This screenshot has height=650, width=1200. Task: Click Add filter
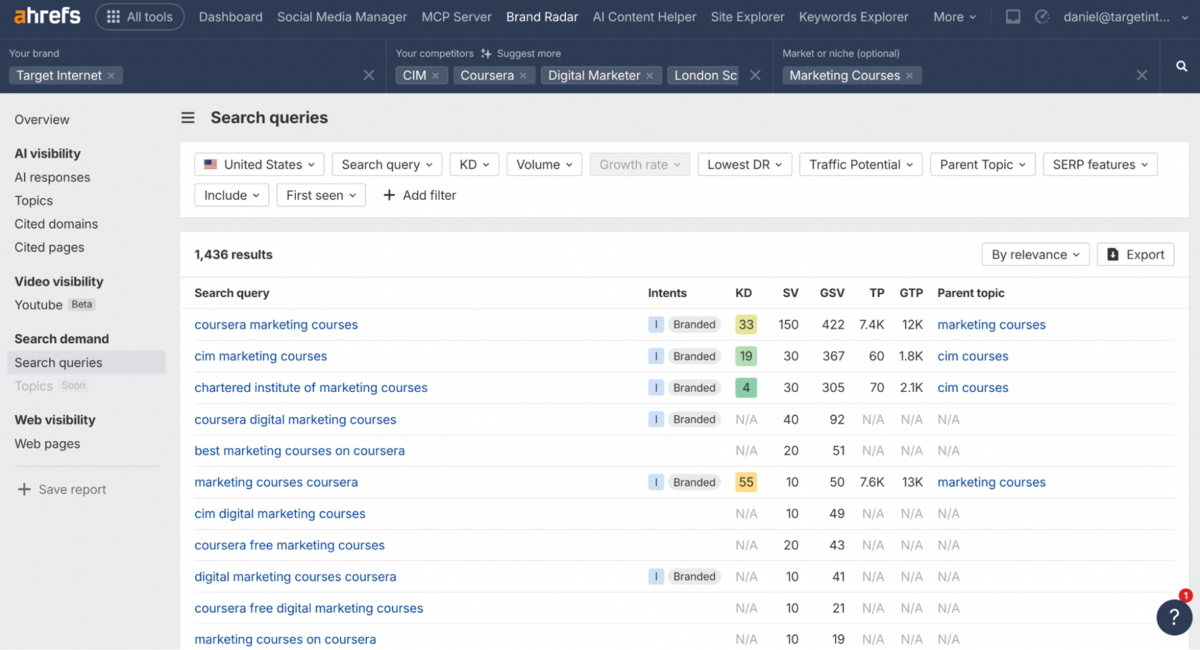pos(420,196)
